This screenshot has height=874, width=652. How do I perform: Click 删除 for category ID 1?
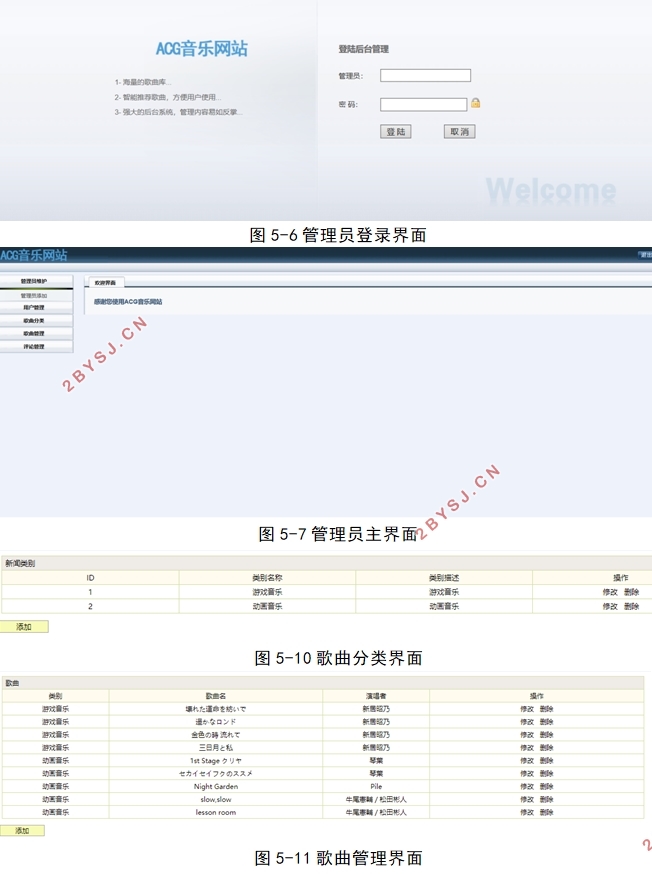pyautogui.click(x=631, y=592)
